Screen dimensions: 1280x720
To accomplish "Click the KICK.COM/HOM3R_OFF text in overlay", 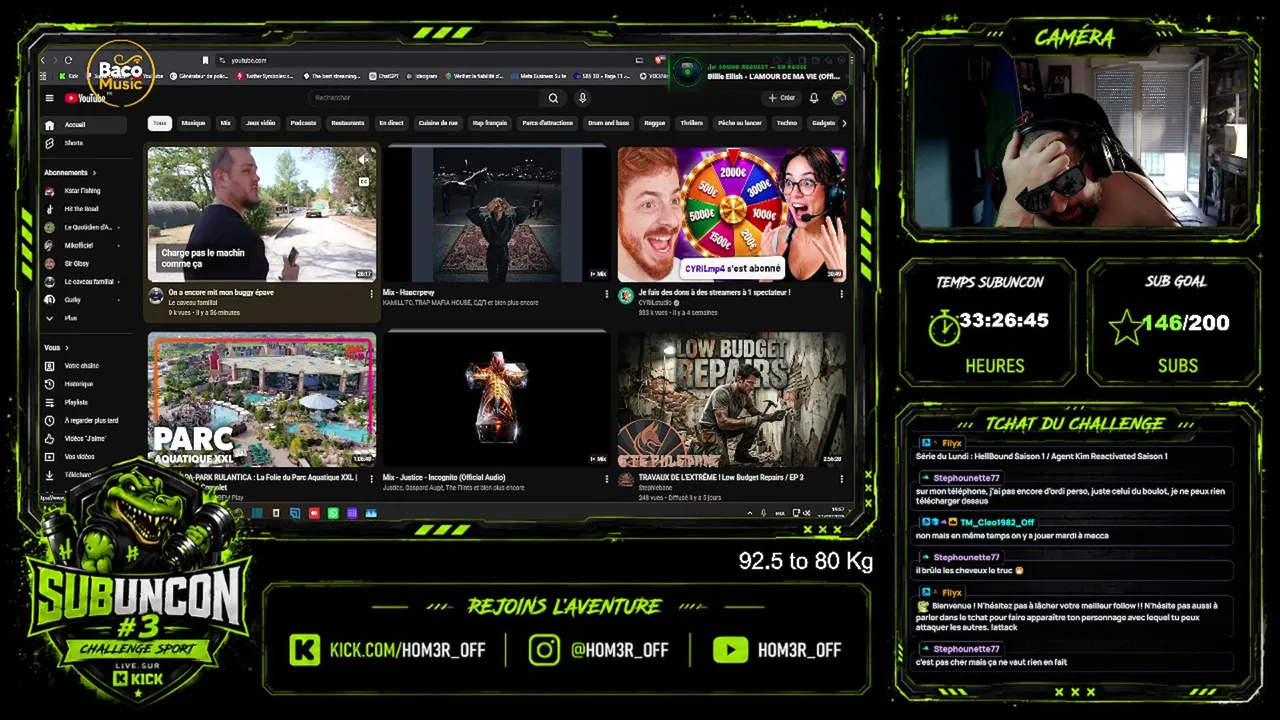I will [x=408, y=650].
